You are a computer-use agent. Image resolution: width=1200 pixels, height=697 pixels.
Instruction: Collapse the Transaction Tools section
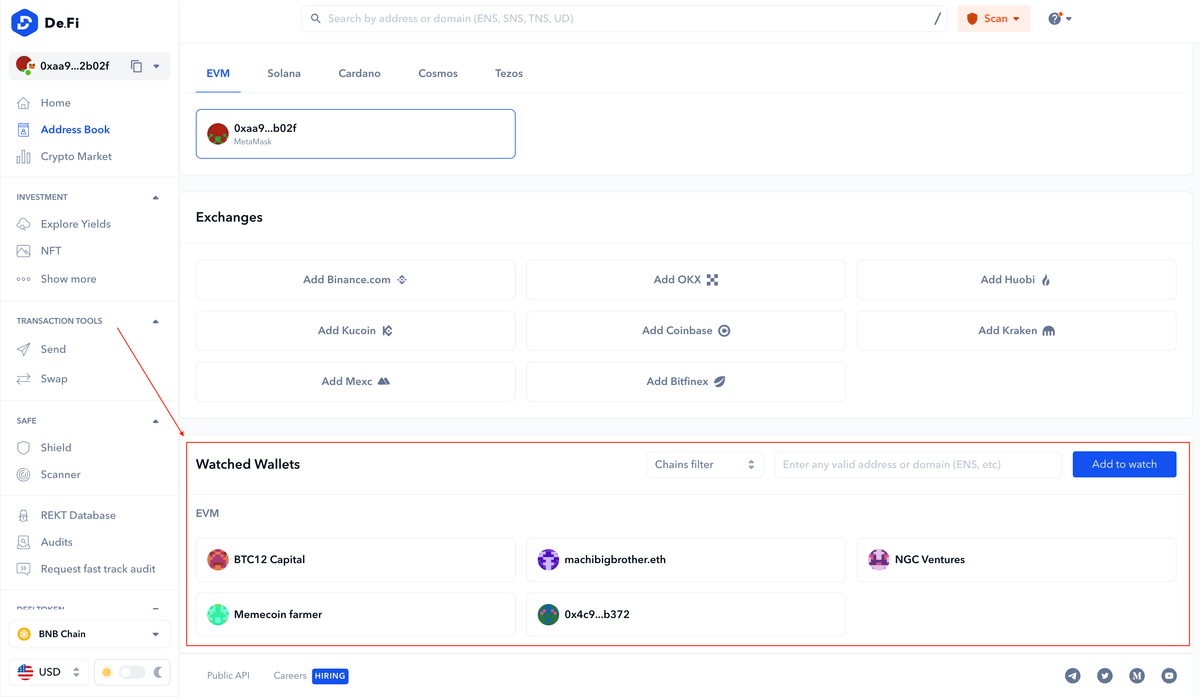[x=155, y=322]
